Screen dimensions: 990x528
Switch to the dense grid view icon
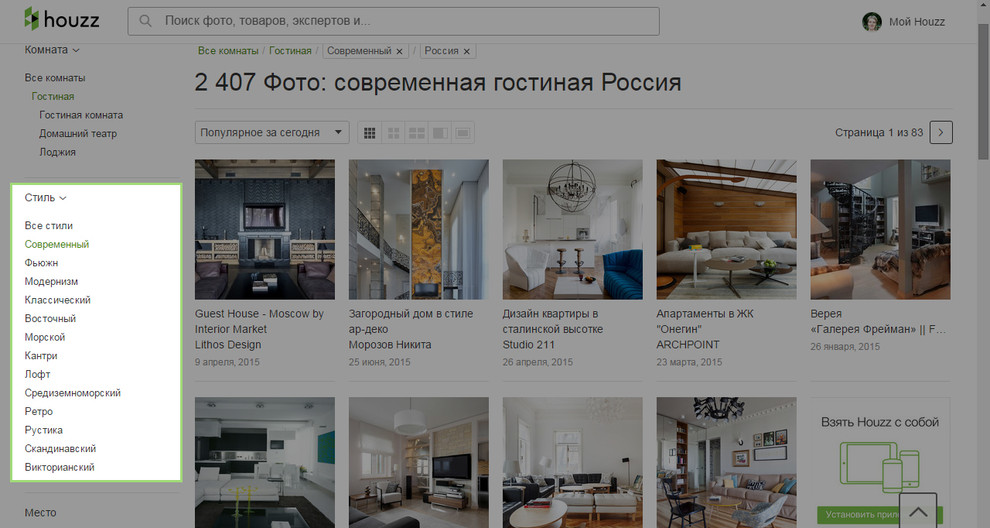point(369,133)
